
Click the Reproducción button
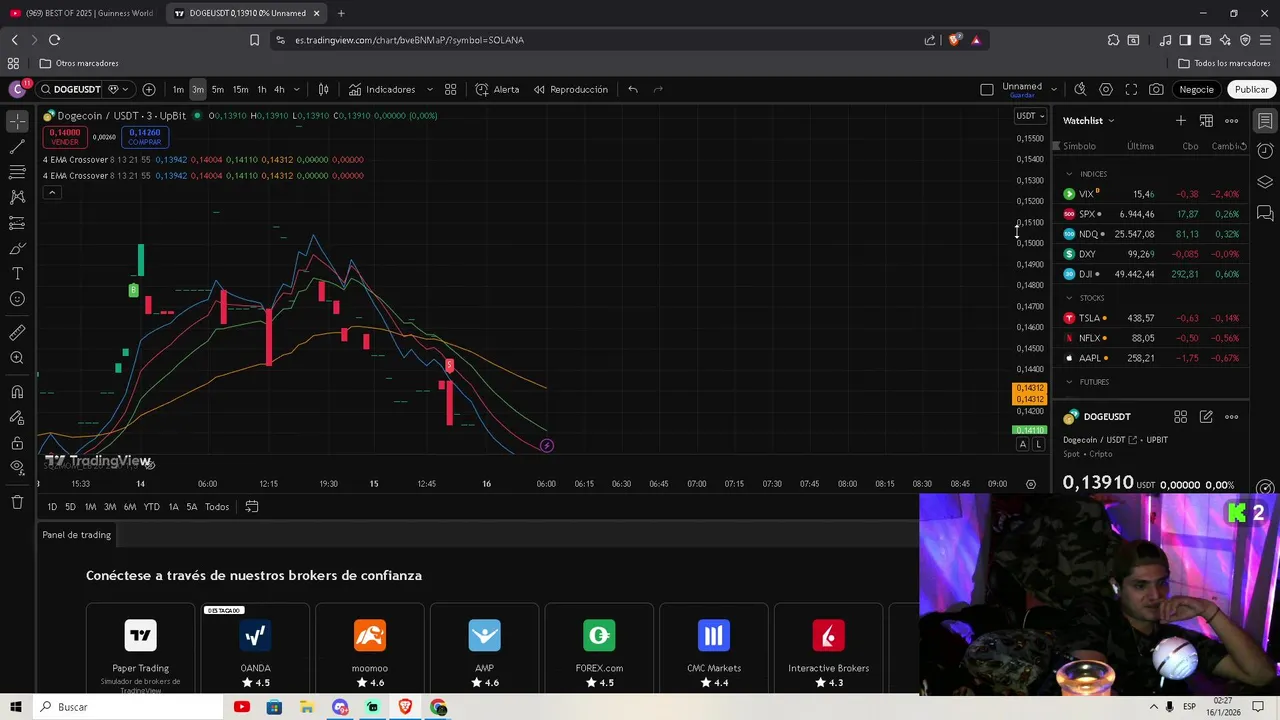pos(570,89)
